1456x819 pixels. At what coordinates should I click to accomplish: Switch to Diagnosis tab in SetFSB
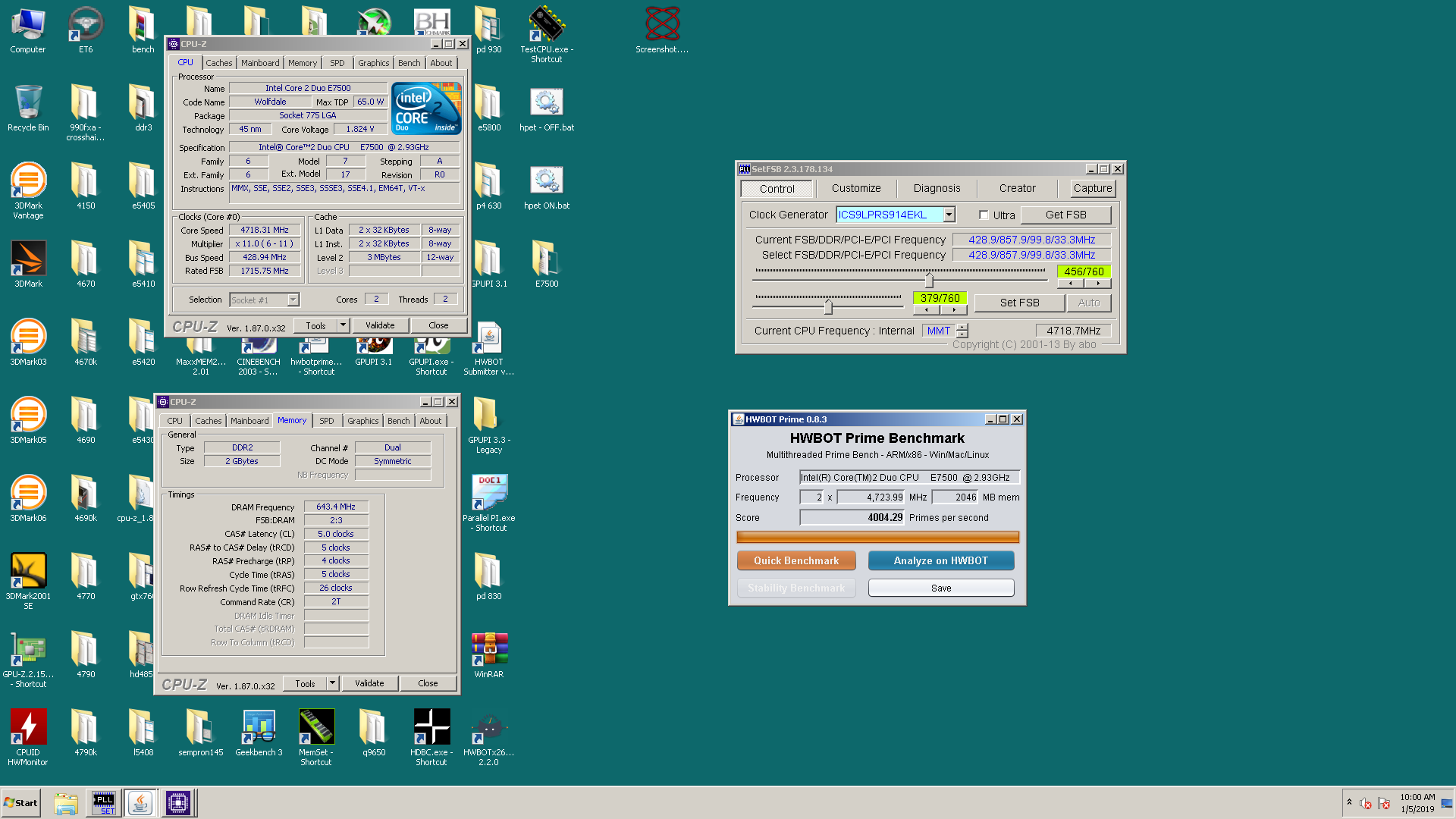point(937,188)
